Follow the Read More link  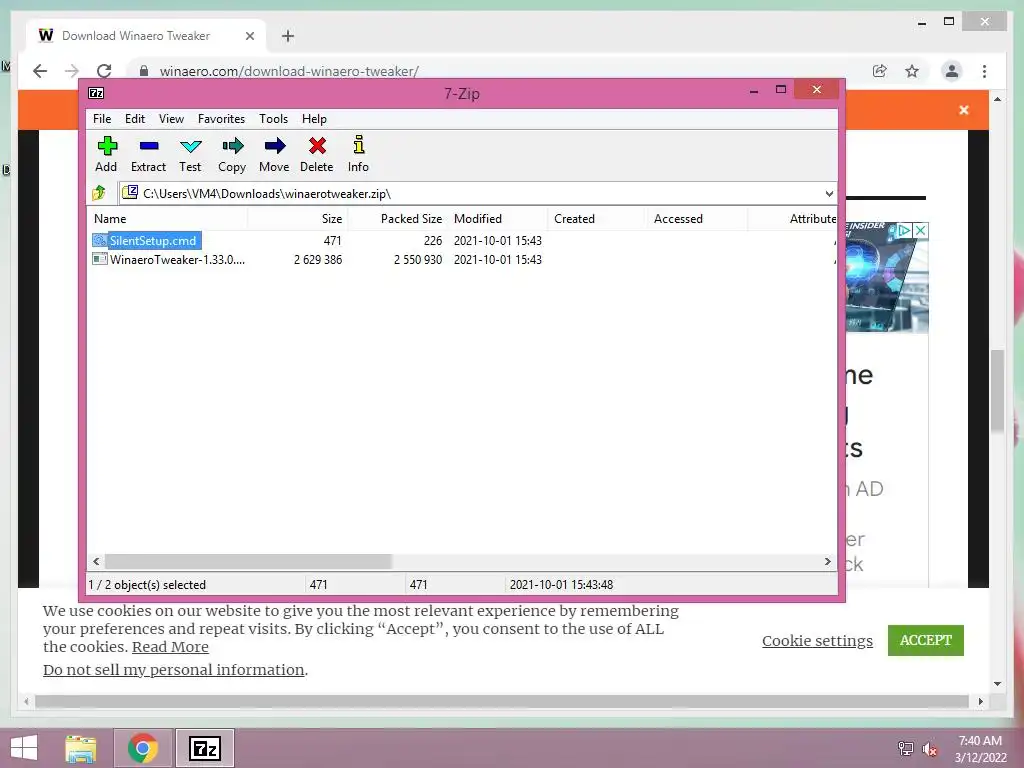[170, 647]
